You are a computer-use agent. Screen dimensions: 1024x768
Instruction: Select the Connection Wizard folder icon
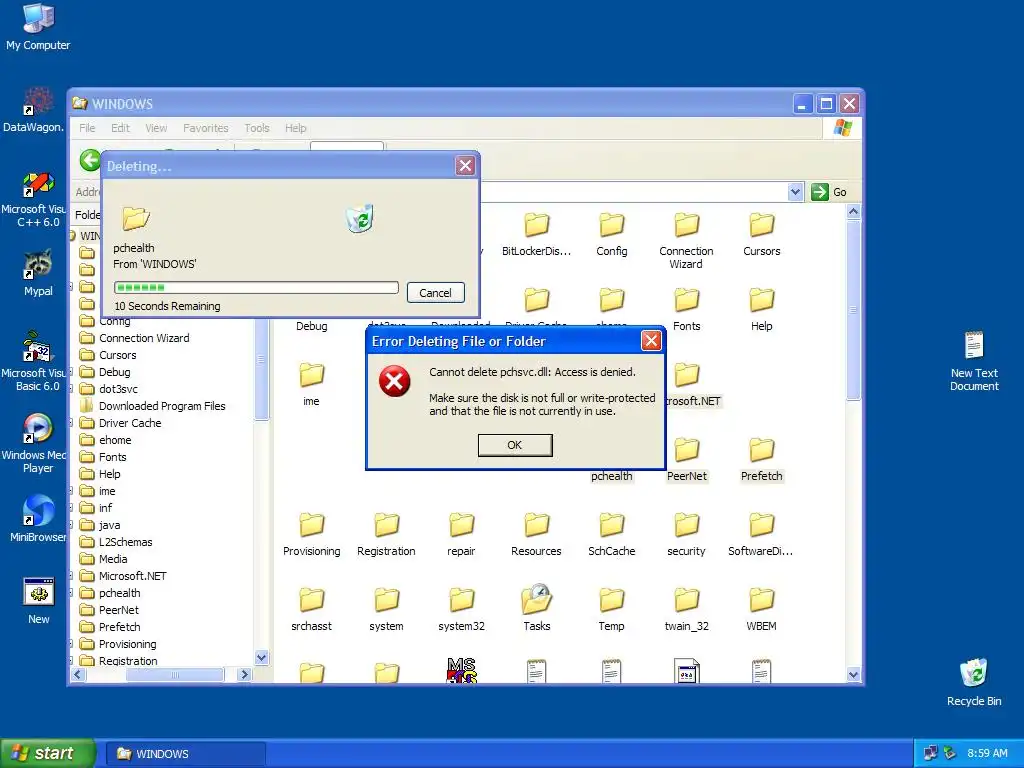[686, 225]
